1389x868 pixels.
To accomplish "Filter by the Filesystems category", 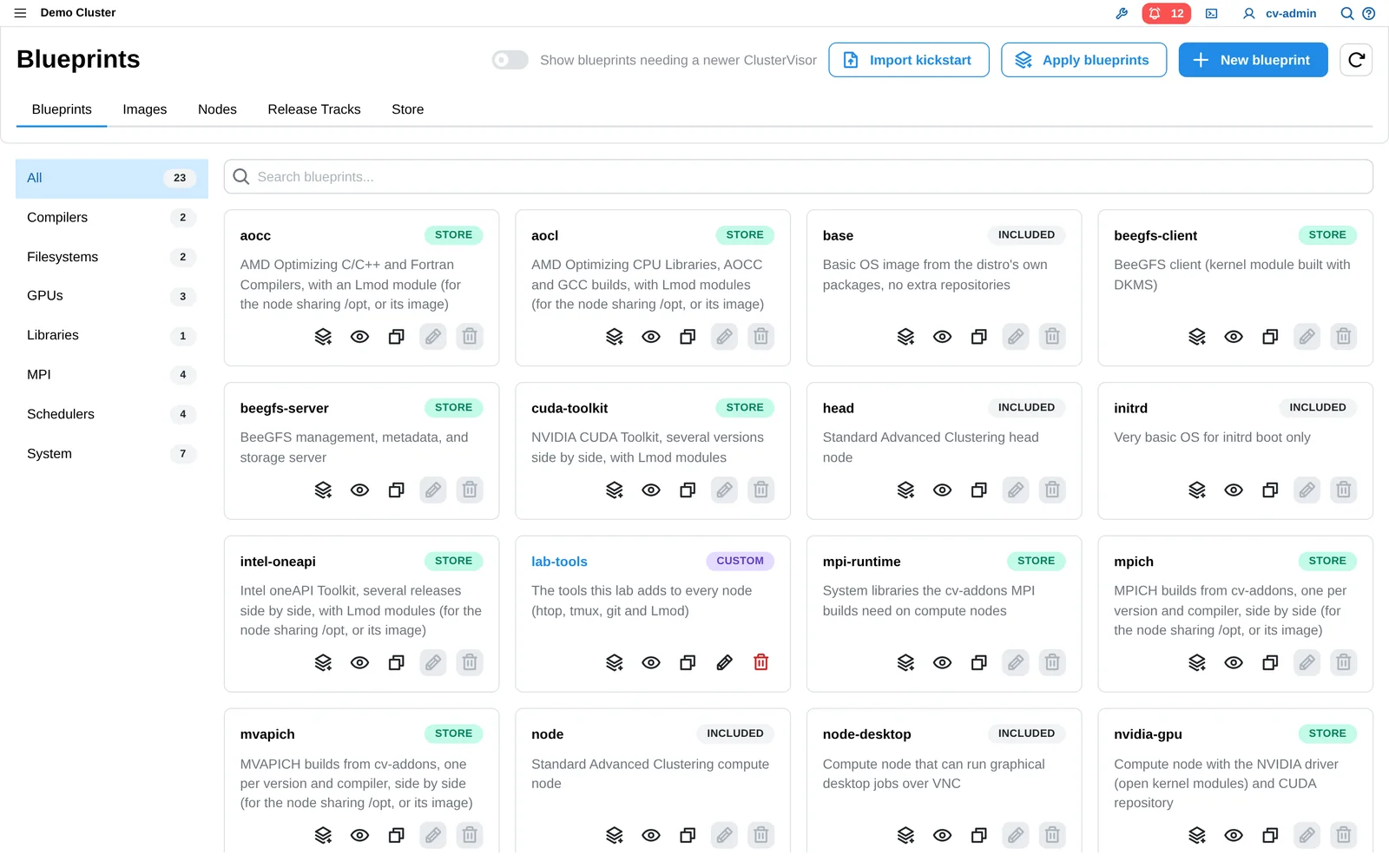I will click(x=112, y=257).
